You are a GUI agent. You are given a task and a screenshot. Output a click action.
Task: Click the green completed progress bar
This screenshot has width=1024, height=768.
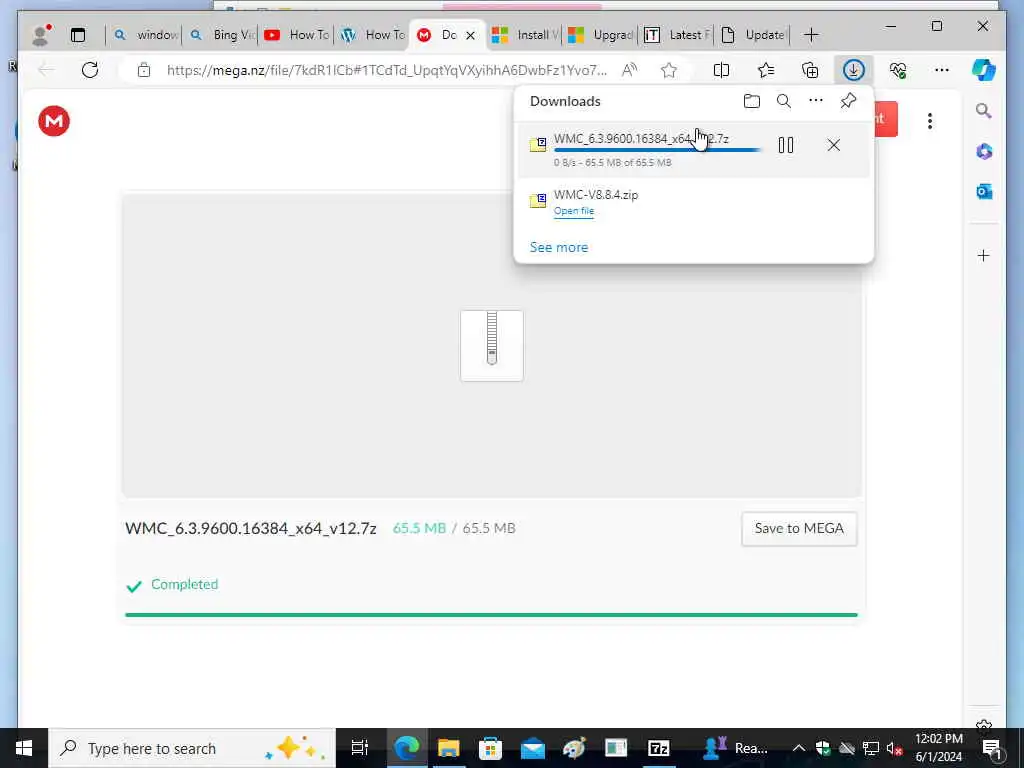tap(491, 615)
